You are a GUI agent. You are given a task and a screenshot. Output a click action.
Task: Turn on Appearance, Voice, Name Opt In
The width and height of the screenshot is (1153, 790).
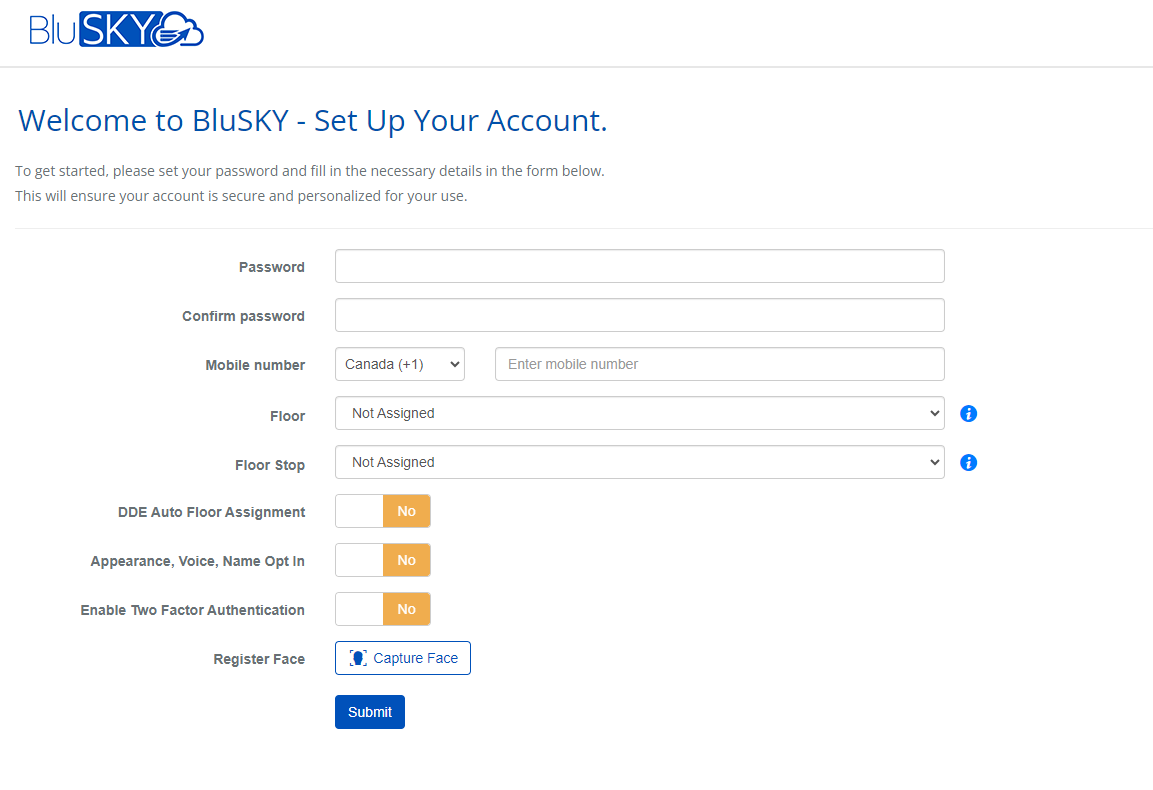383,559
